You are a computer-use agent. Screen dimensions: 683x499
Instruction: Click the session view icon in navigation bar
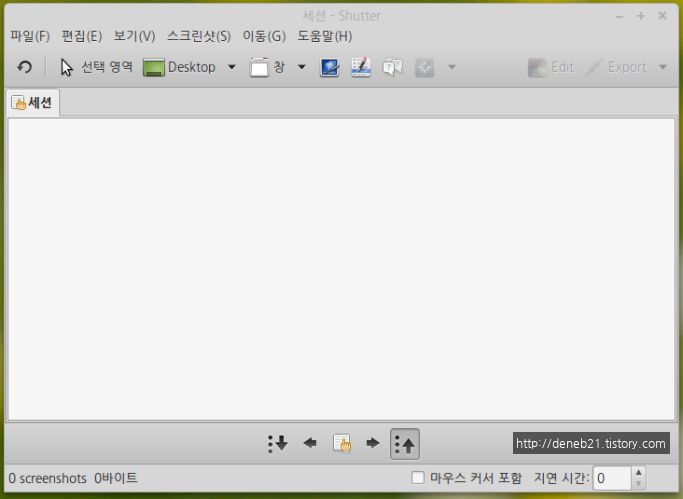click(342, 443)
